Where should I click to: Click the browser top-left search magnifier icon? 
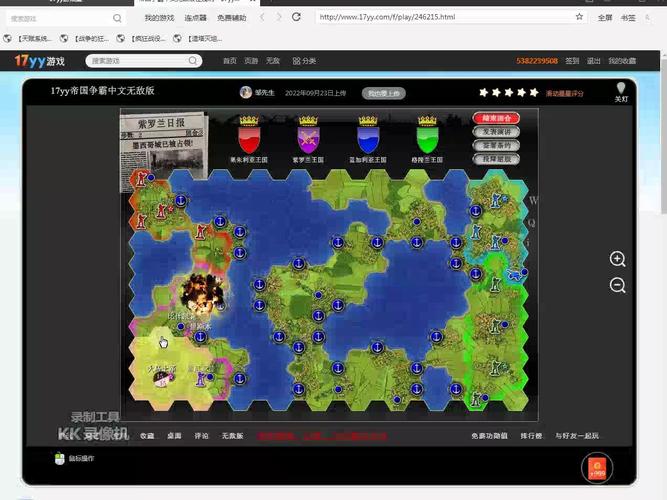[x=117, y=18]
